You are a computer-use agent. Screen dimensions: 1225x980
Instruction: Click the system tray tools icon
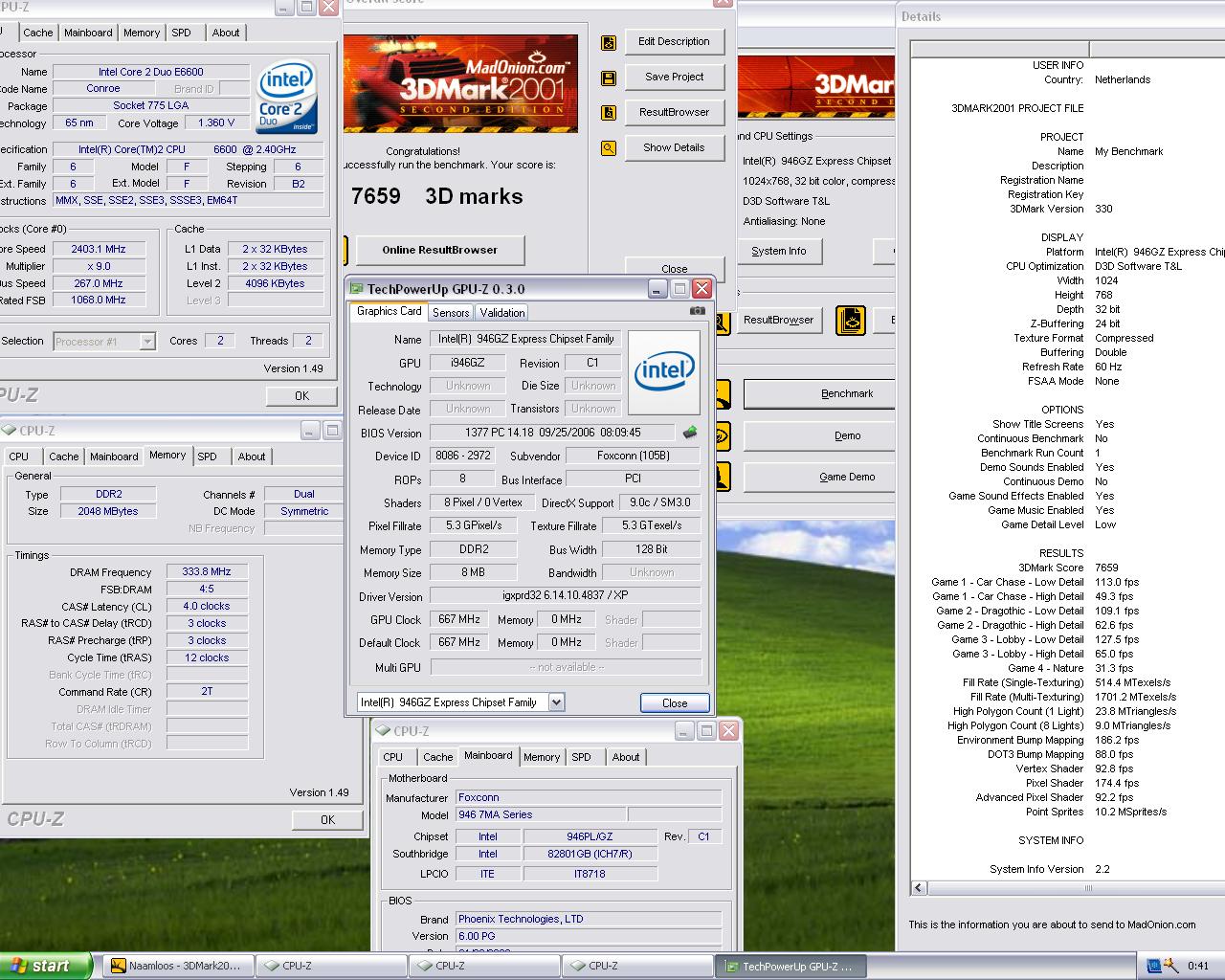pos(1170,966)
